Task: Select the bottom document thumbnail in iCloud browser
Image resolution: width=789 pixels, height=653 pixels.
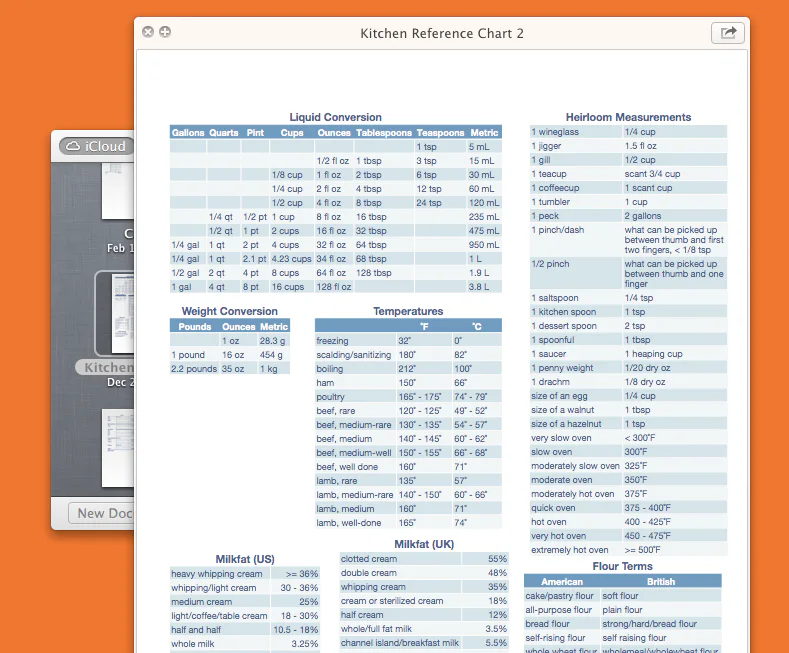Action: tap(118, 448)
